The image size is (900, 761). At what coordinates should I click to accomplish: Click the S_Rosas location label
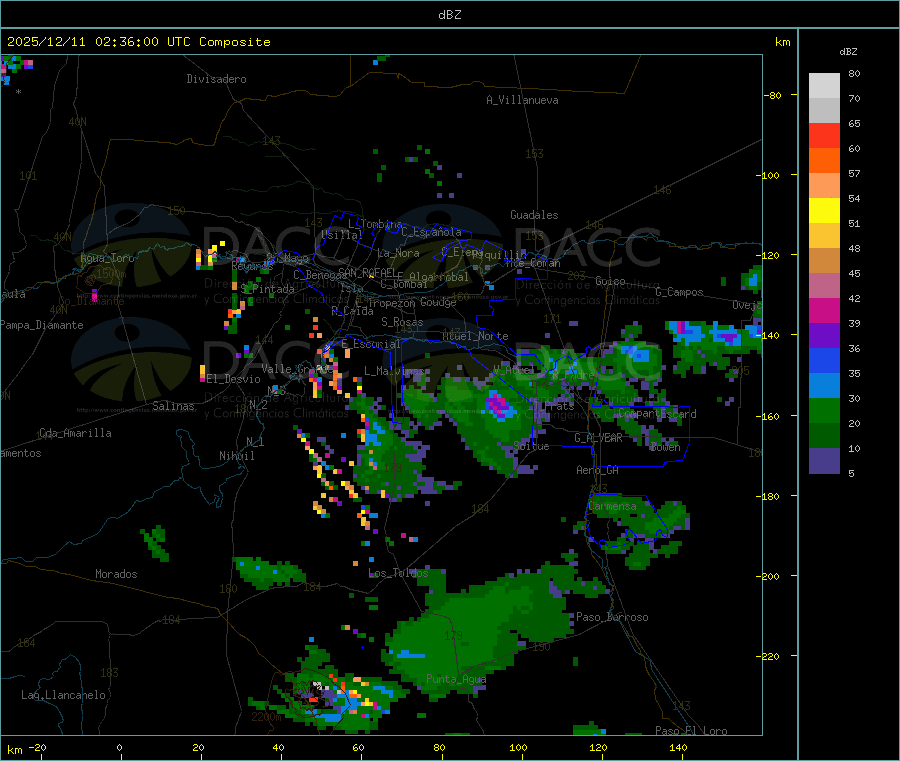tap(402, 322)
